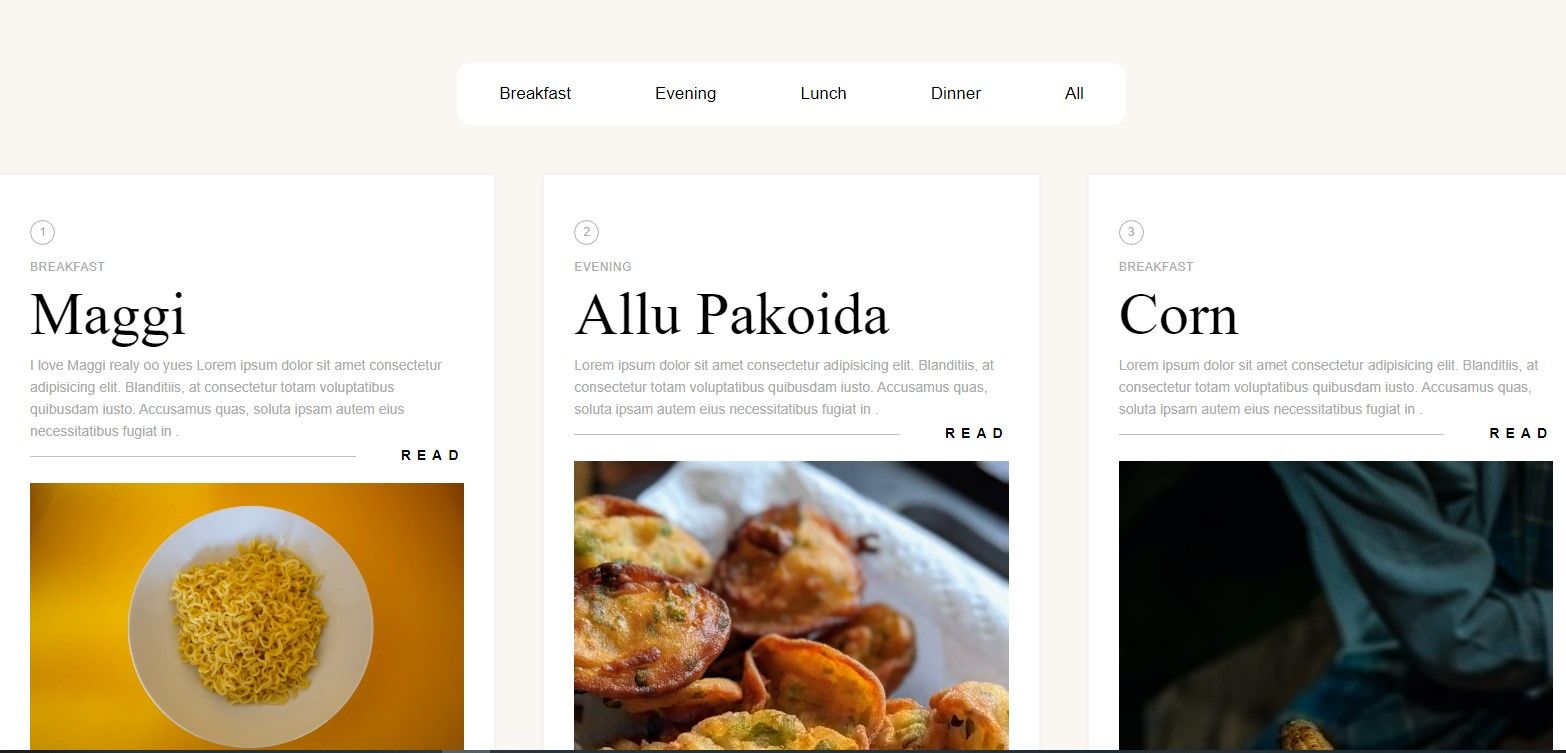Select the Breakfast filter tab
1566x753 pixels.
(535, 93)
